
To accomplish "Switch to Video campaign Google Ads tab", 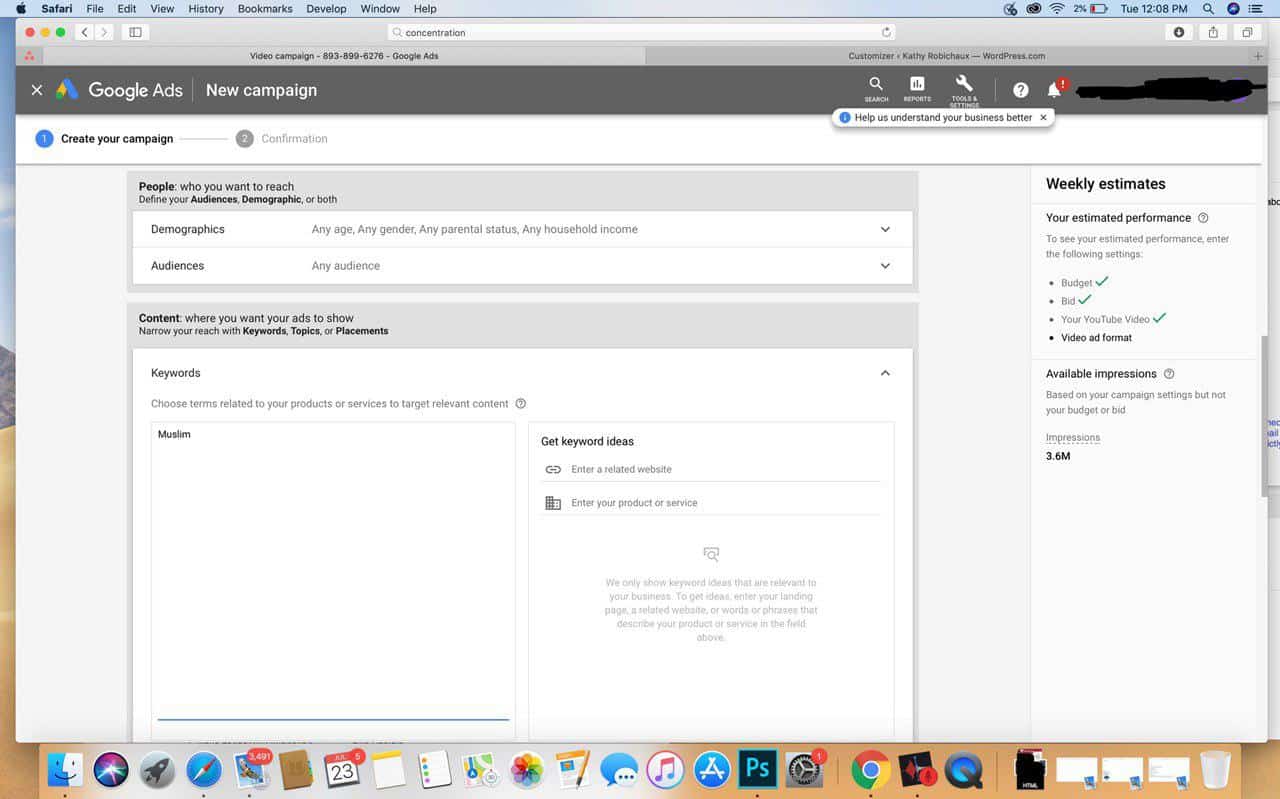I will [343, 56].
